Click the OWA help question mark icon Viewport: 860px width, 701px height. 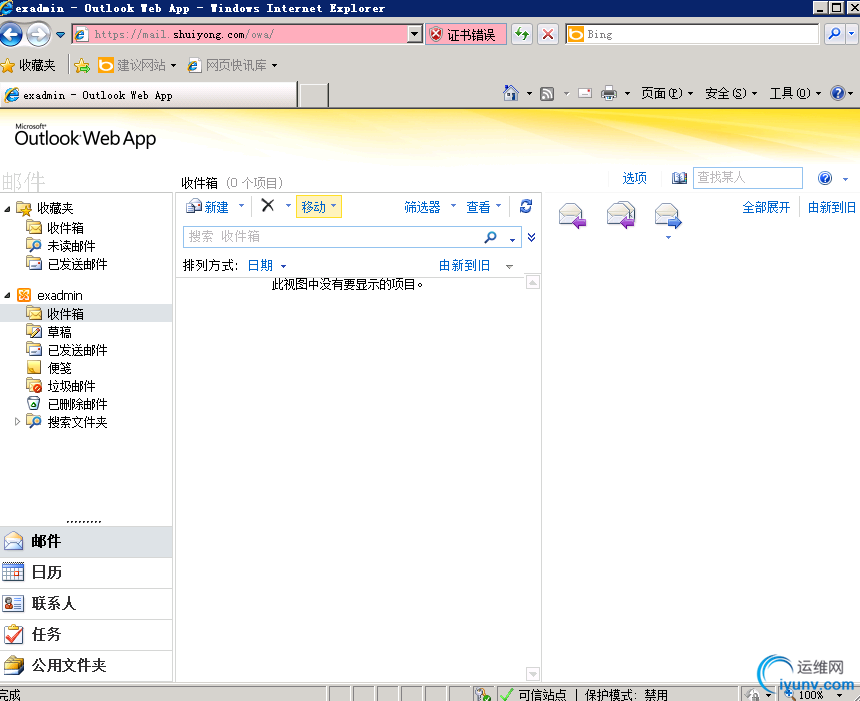(825, 178)
